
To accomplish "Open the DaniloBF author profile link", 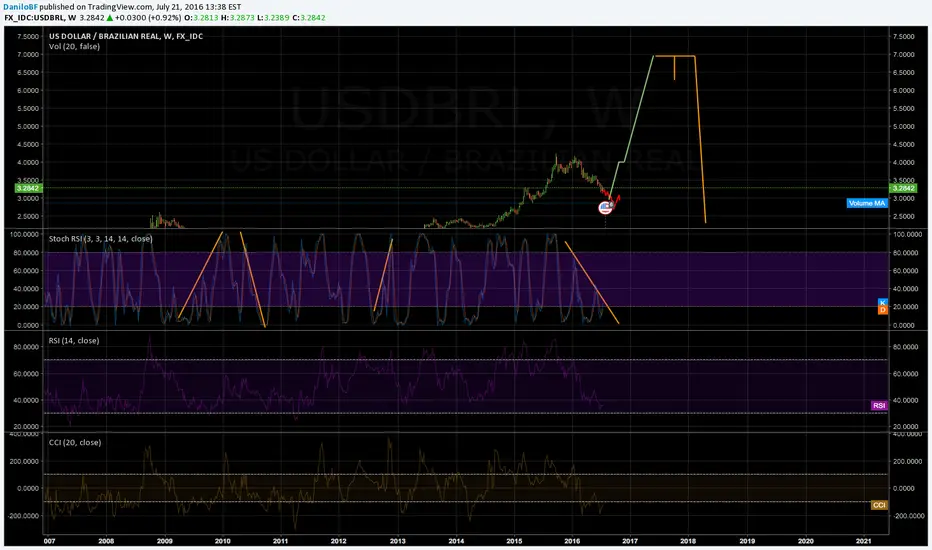I will click(20, 7).
